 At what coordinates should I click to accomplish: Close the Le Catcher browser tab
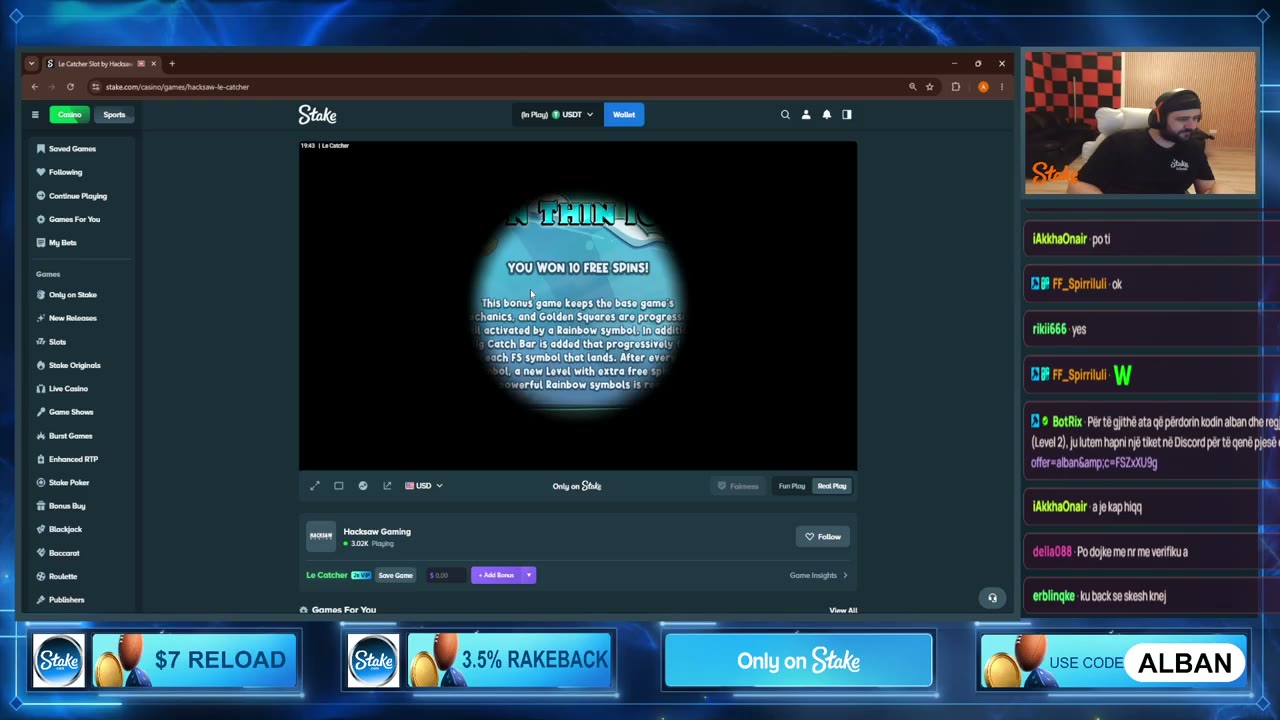coord(153,64)
